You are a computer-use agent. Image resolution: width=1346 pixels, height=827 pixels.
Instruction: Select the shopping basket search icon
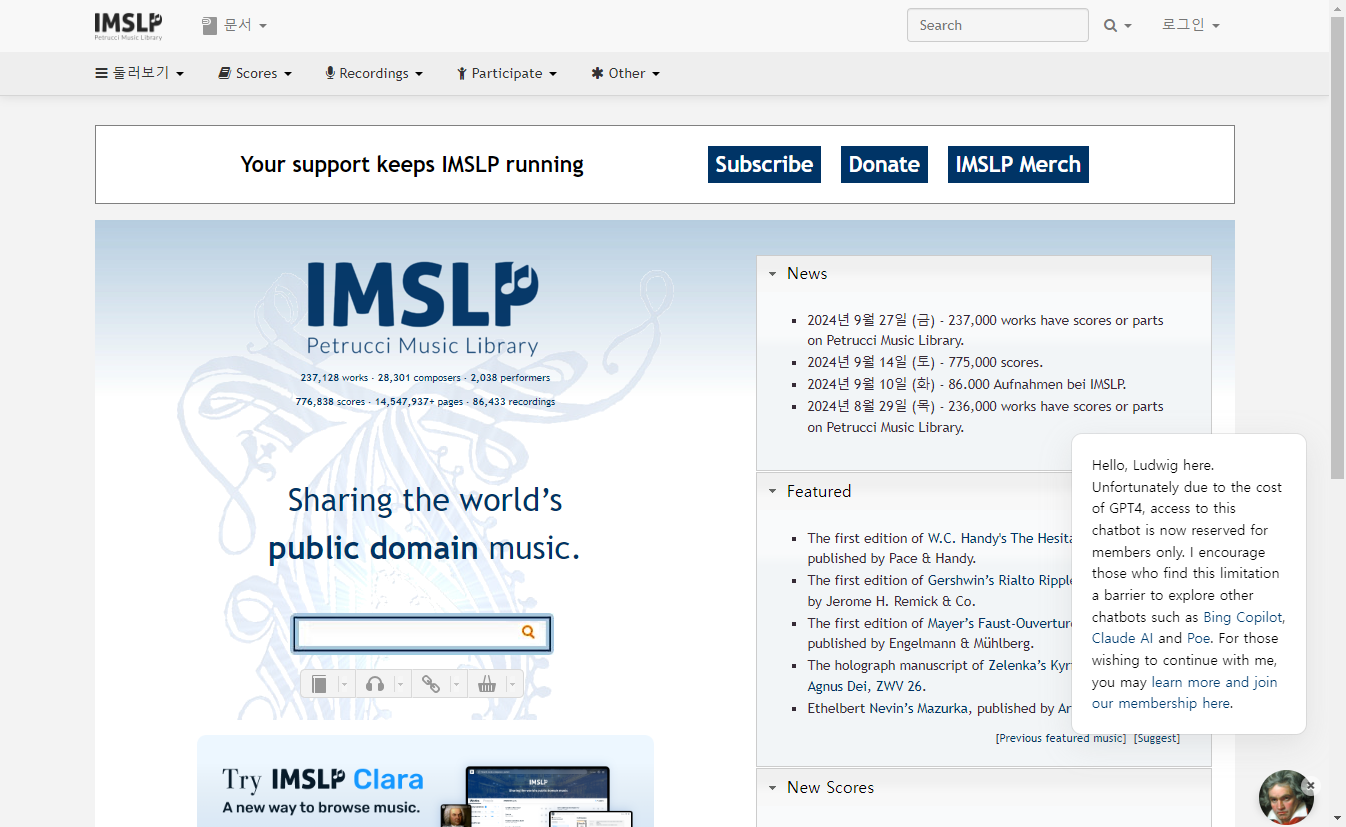point(487,684)
